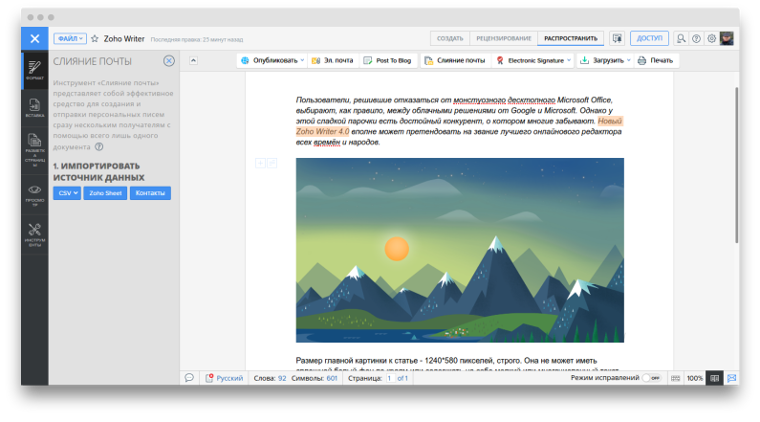Open settings via the gear icon

[x=711, y=38]
